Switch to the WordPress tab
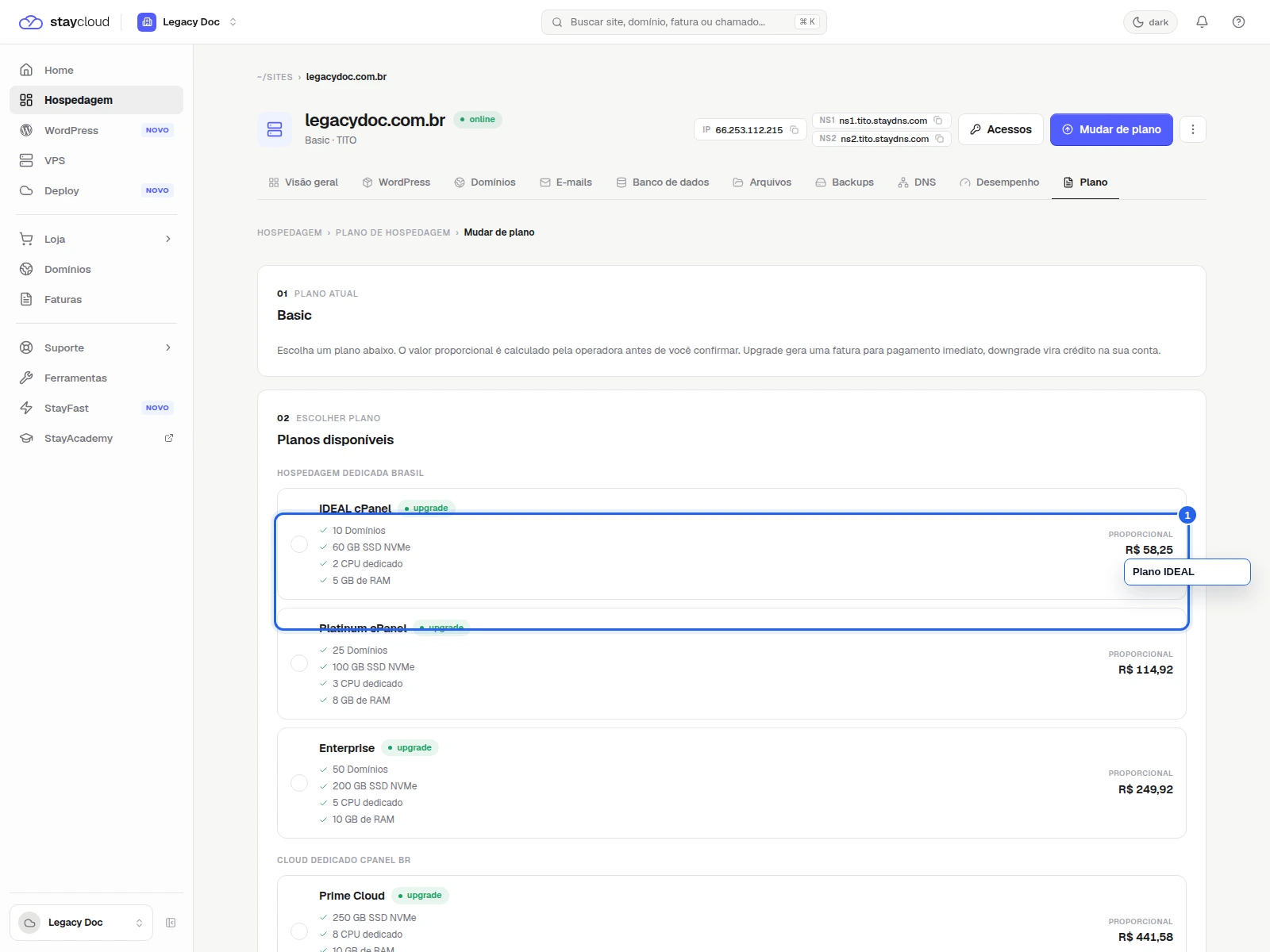The height and width of the screenshot is (952, 1270). coord(396,182)
